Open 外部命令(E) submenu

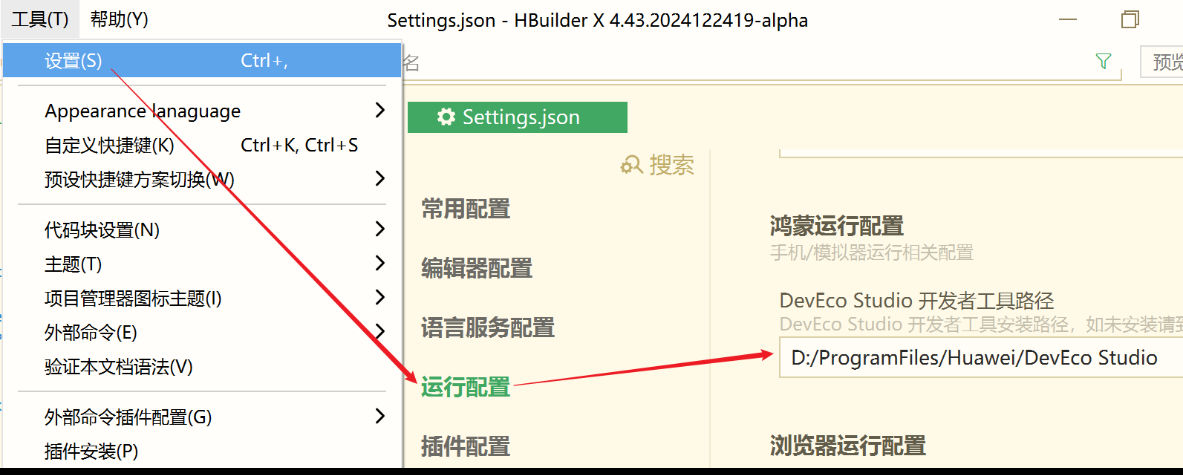[x=201, y=332]
